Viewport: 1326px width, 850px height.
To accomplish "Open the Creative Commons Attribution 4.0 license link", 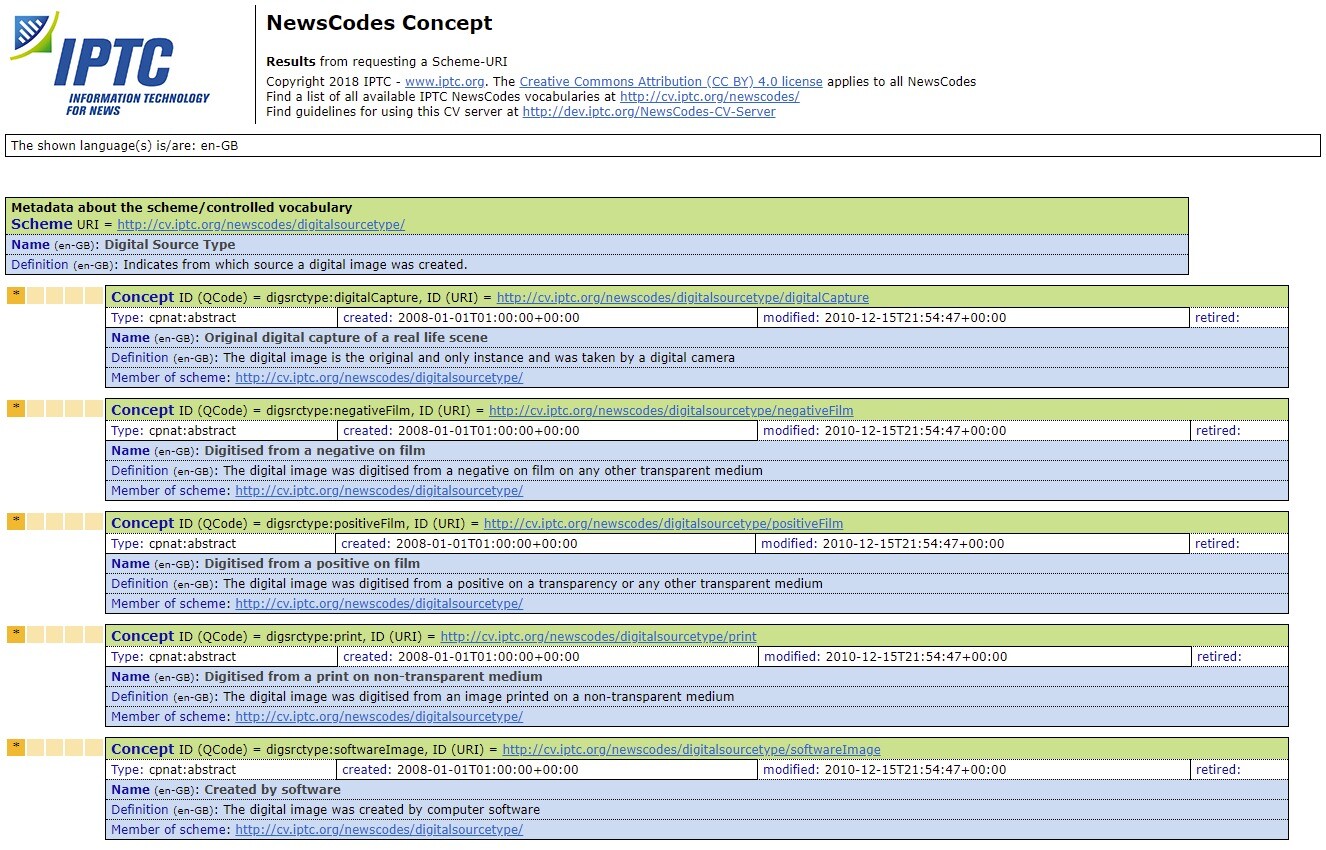I will click(x=670, y=82).
